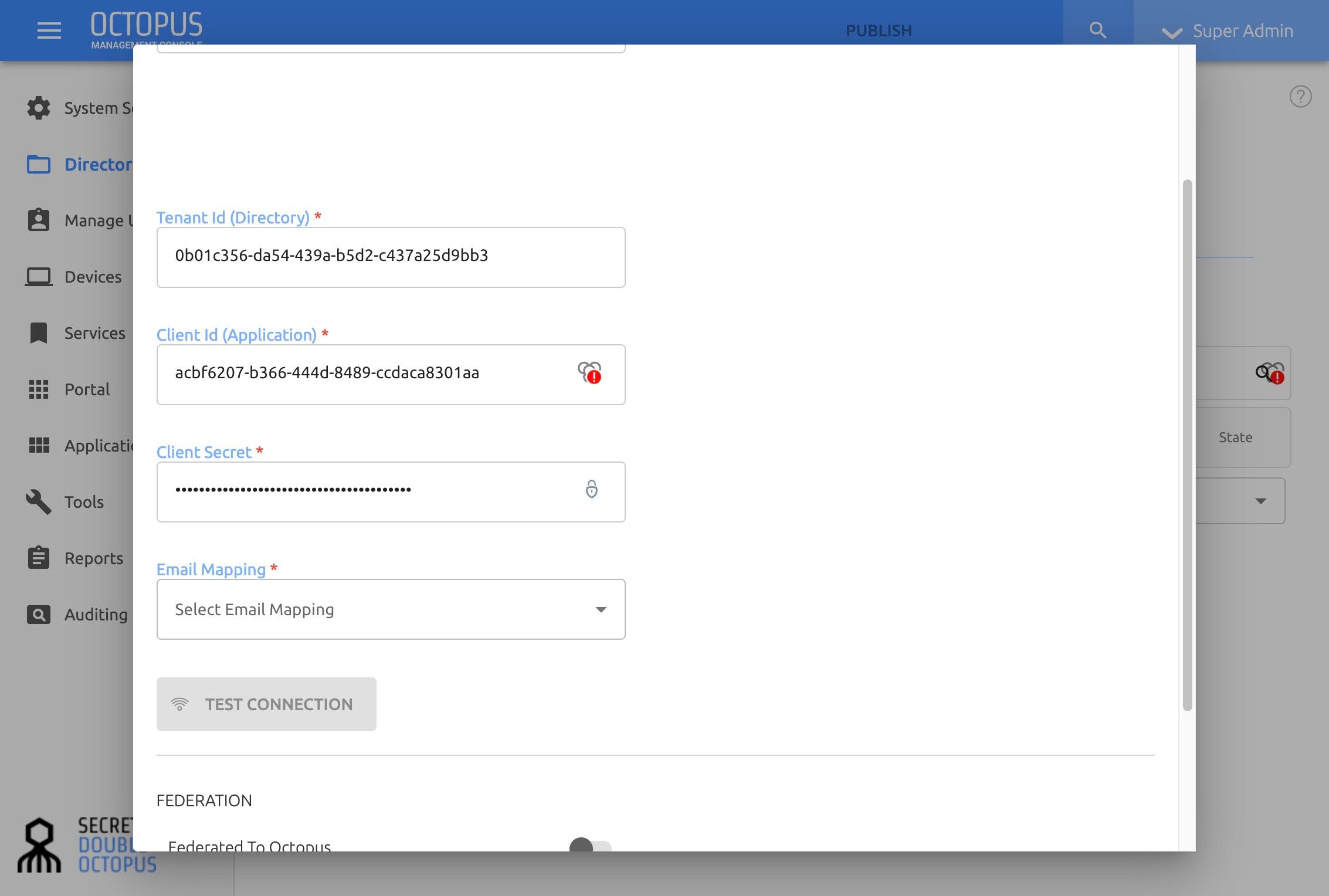This screenshot has width=1329, height=896.
Task: Click the Services bookmark icon
Action: point(39,332)
